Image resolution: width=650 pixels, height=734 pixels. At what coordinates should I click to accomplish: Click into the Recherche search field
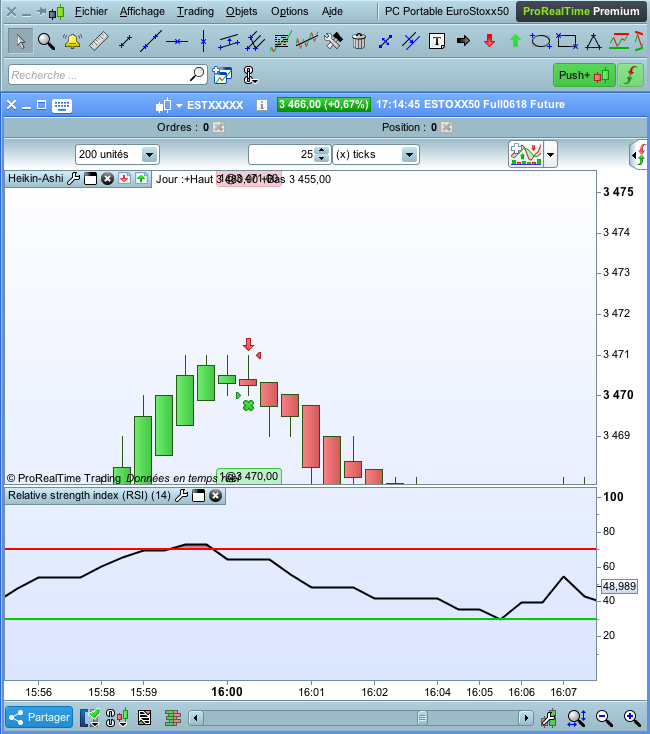pos(108,75)
